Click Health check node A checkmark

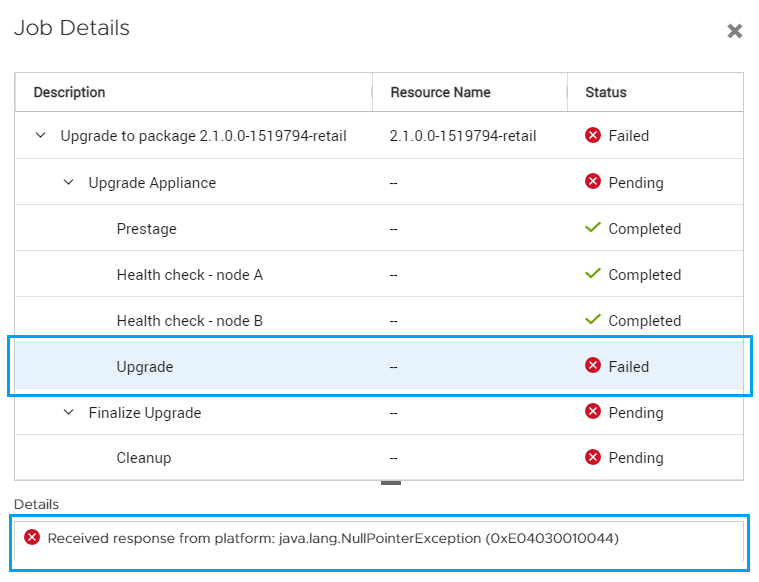(593, 274)
